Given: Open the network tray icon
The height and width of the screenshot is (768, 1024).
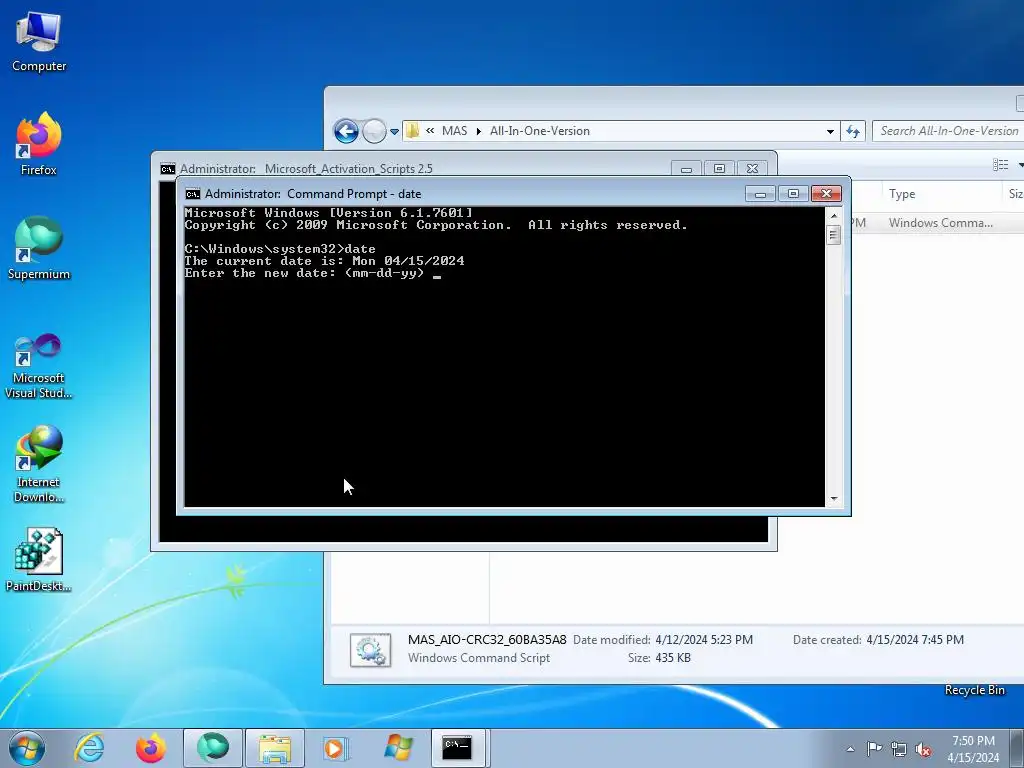Looking at the screenshot, I should 899,749.
